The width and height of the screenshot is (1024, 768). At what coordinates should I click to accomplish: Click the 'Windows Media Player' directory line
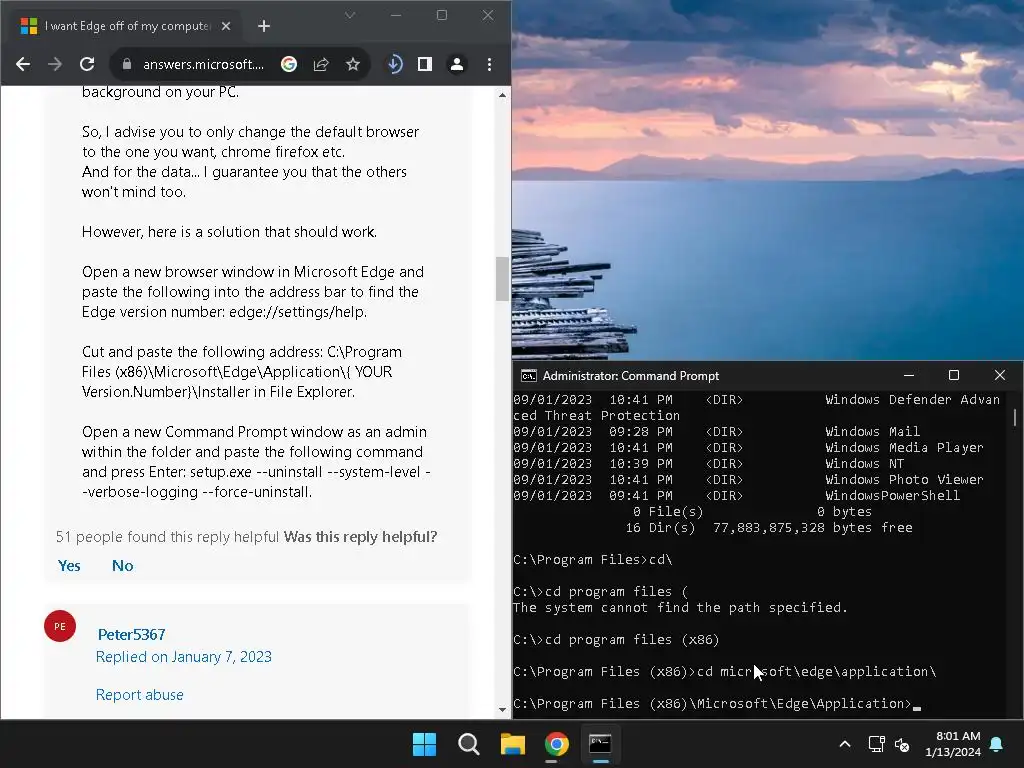748,447
